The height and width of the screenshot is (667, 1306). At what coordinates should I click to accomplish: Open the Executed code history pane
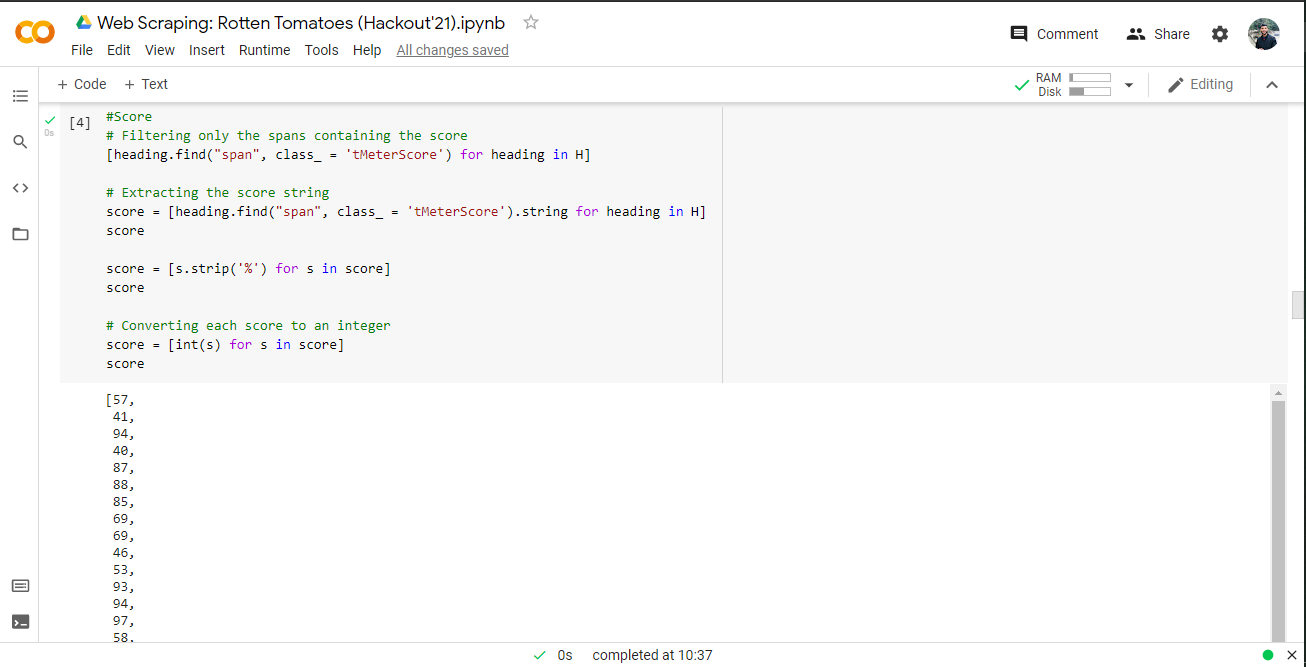[x=20, y=585]
